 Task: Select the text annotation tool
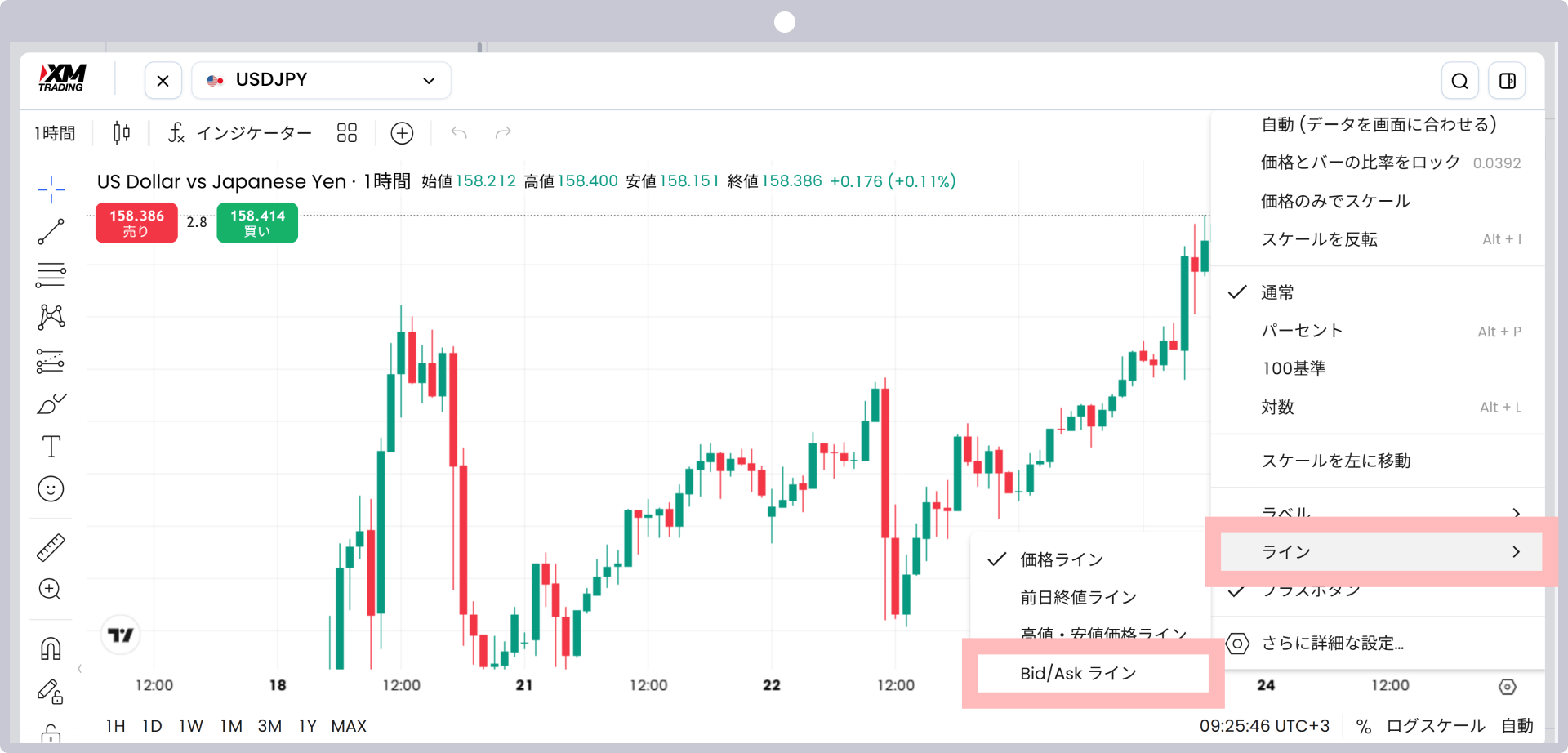coord(51,447)
